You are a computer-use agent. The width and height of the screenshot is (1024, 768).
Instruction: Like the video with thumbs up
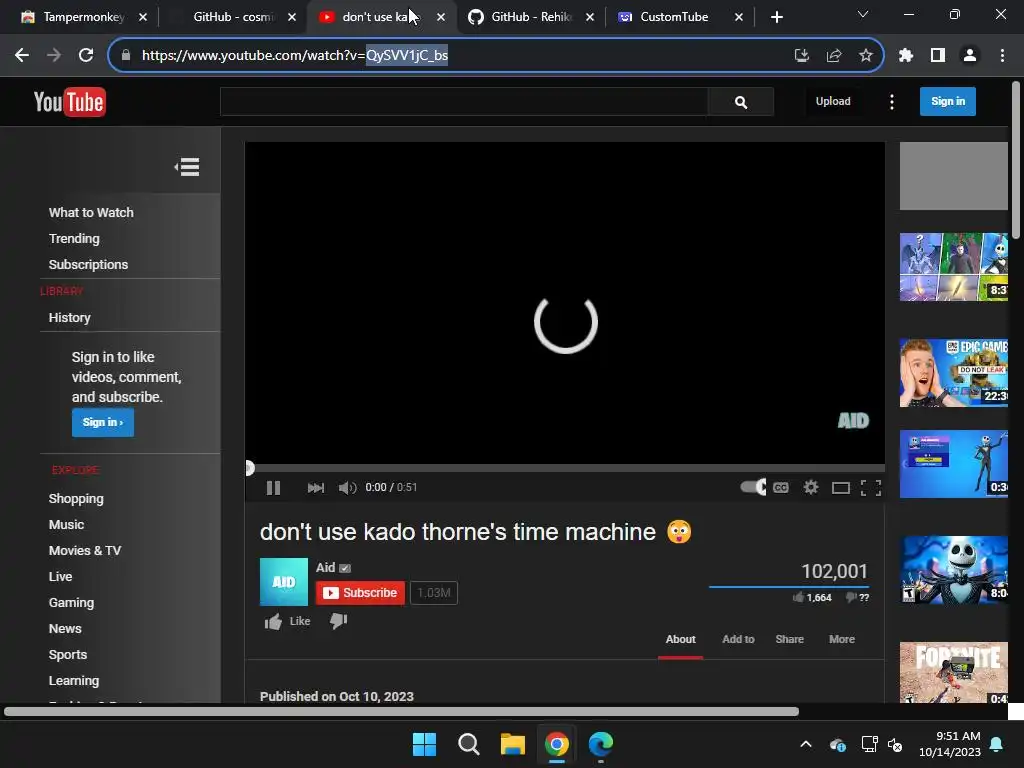coord(287,621)
